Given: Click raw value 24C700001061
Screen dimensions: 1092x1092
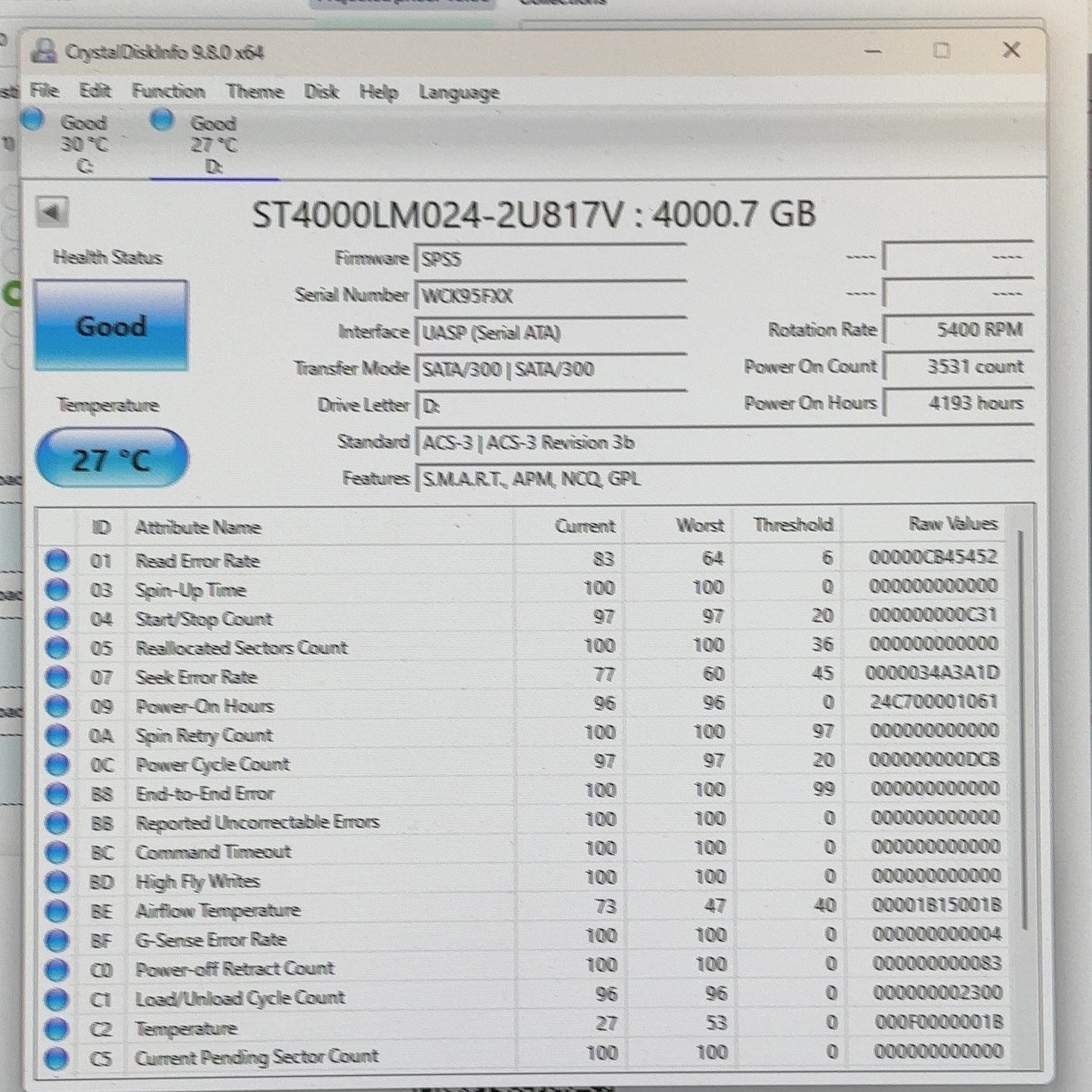Looking at the screenshot, I should 934,701.
